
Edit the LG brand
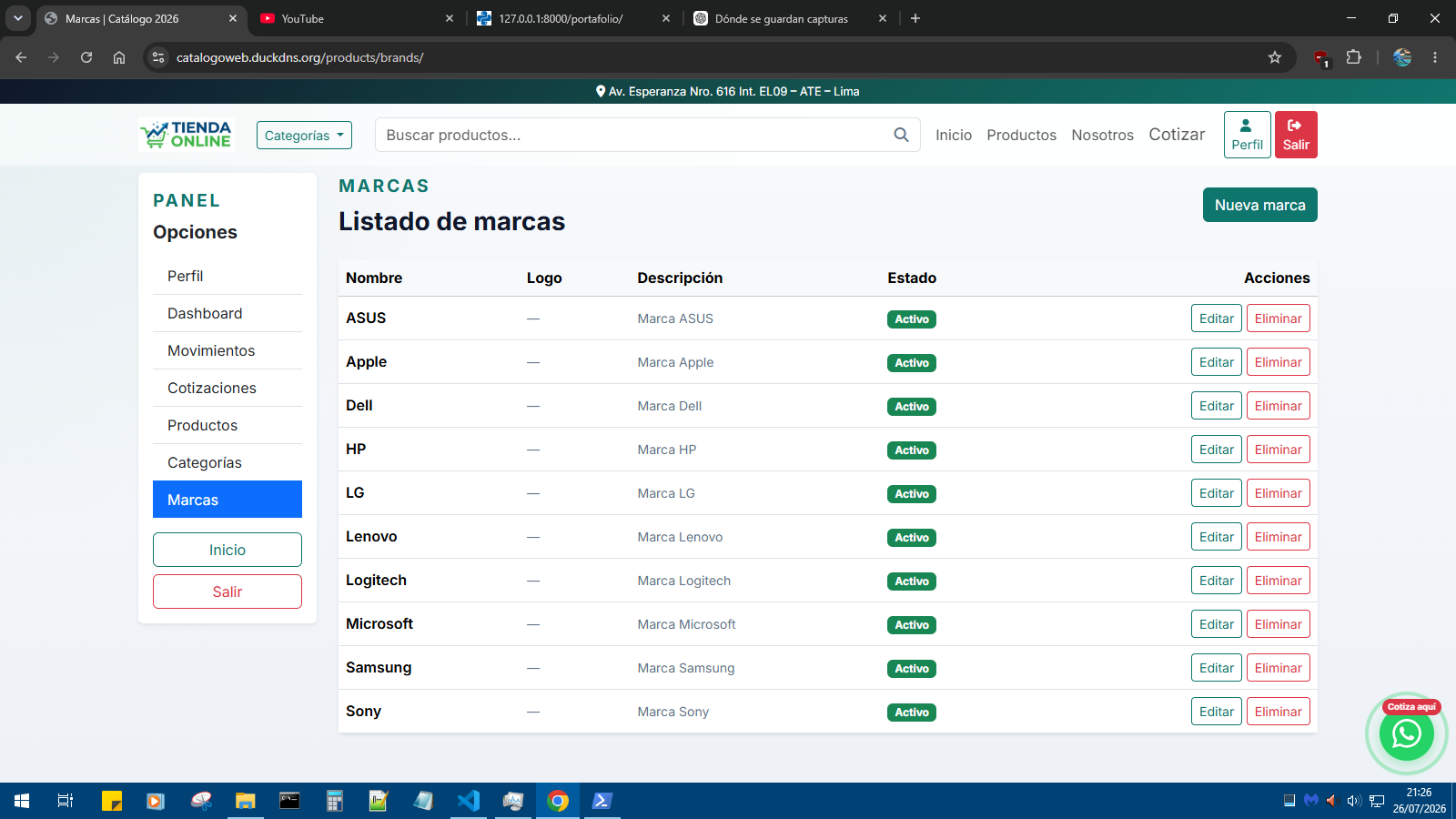[1216, 493]
